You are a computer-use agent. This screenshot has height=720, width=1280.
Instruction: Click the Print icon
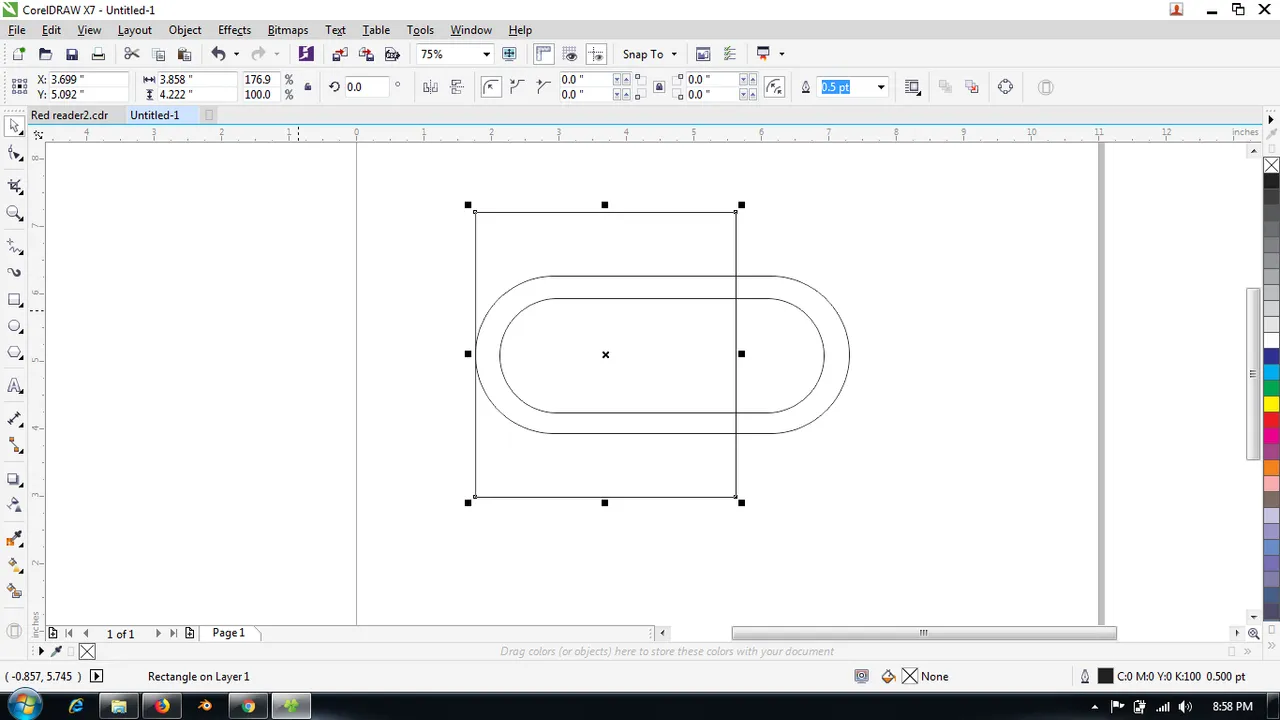tap(98, 54)
